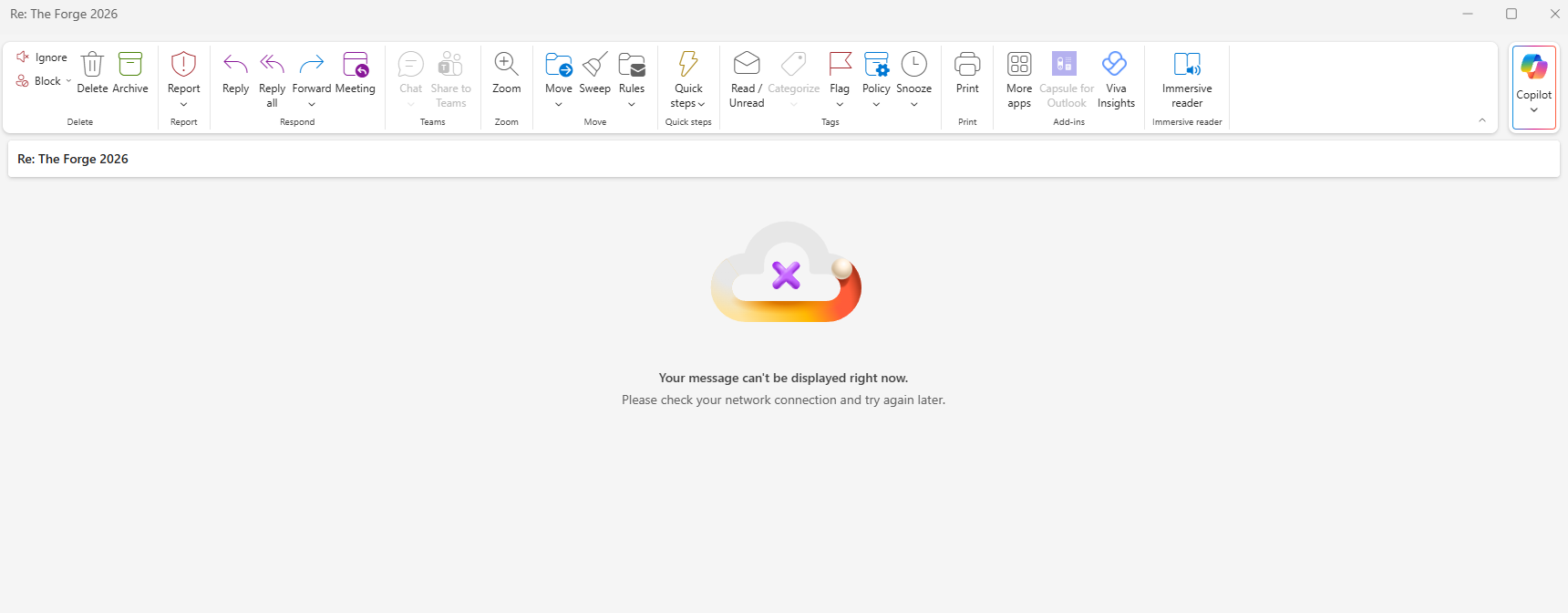Image resolution: width=1568 pixels, height=613 pixels.
Task: Click the Move folder icon
Action: (559, 64)
